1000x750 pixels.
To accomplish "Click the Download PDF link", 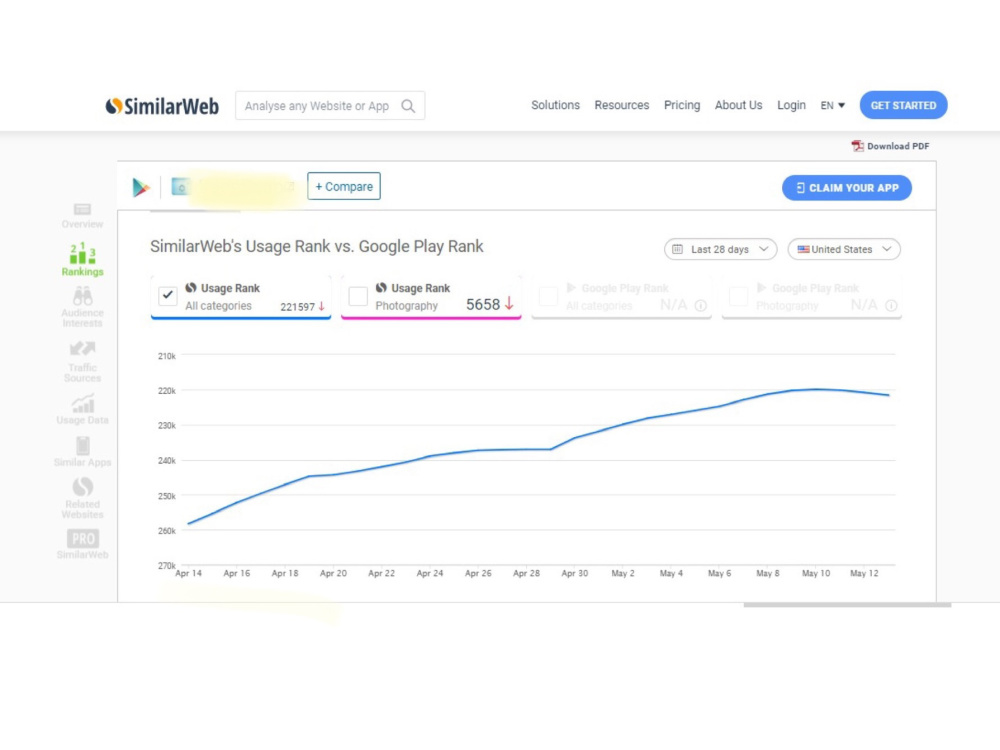I will pos(890,146).
